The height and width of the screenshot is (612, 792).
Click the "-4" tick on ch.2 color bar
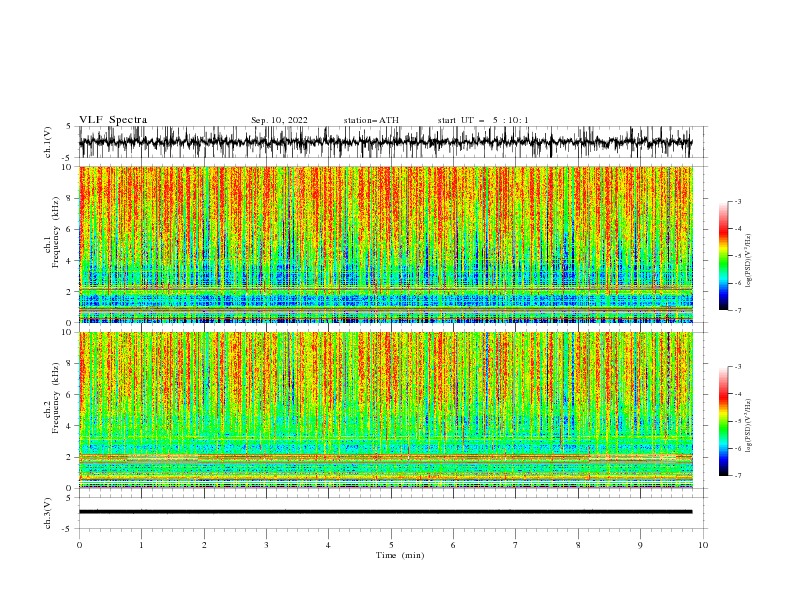click(737, 394)
